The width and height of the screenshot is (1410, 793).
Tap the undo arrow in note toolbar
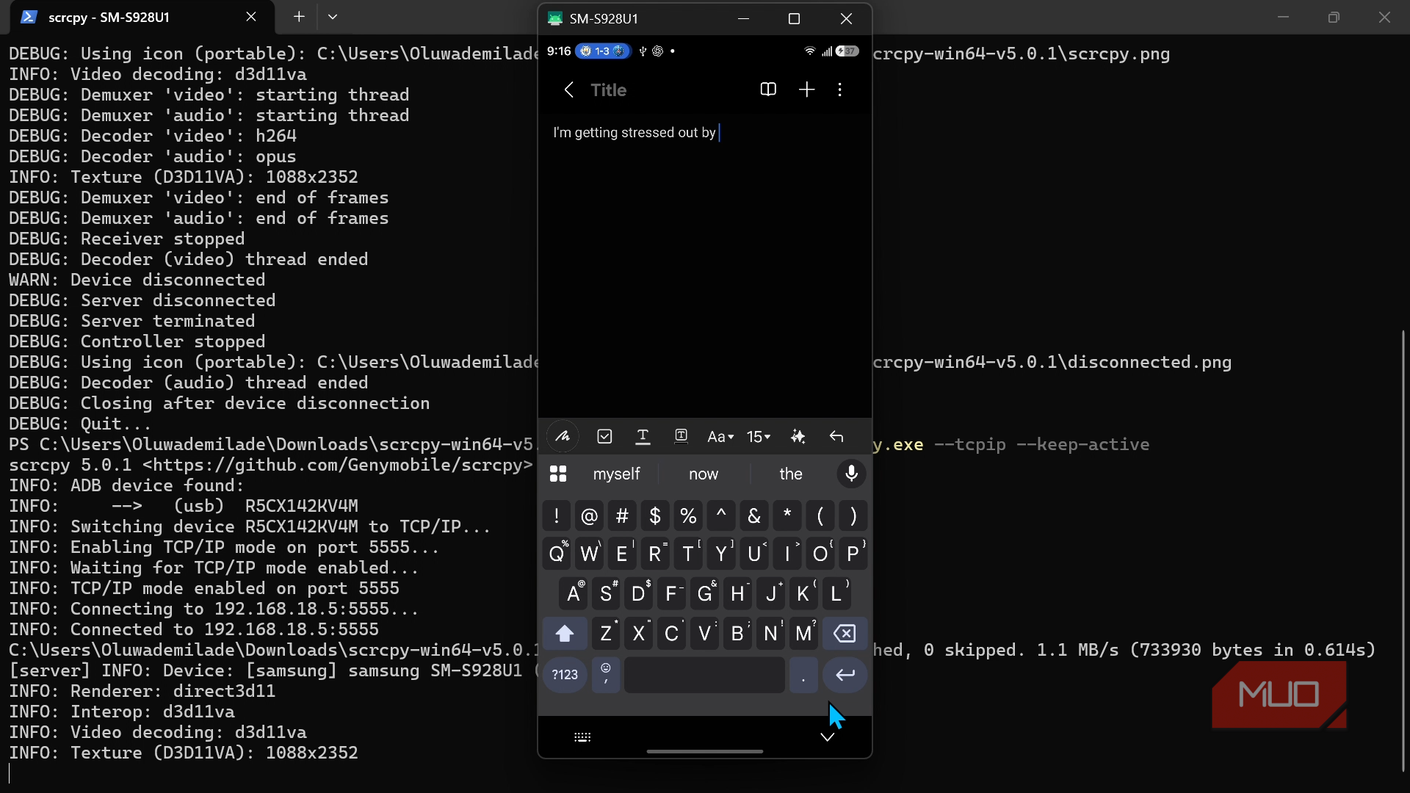[x=837, y=436]
